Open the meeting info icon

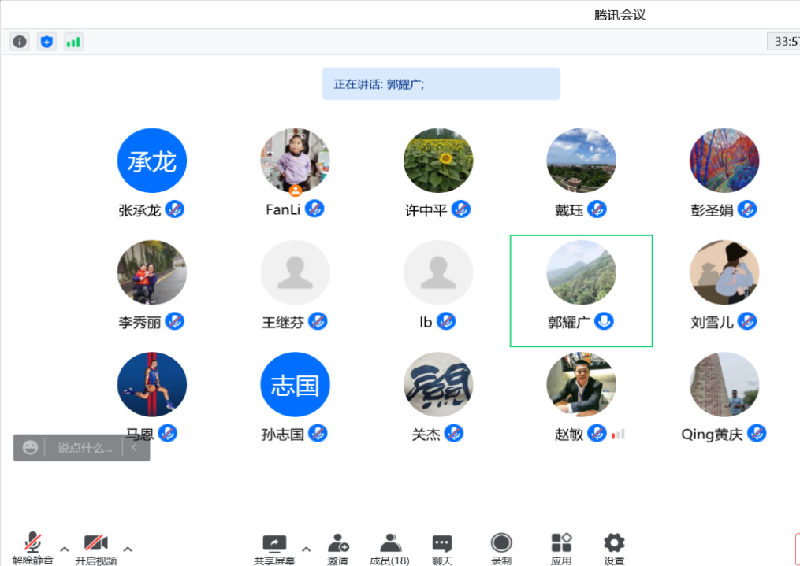(x=19, y=41)
